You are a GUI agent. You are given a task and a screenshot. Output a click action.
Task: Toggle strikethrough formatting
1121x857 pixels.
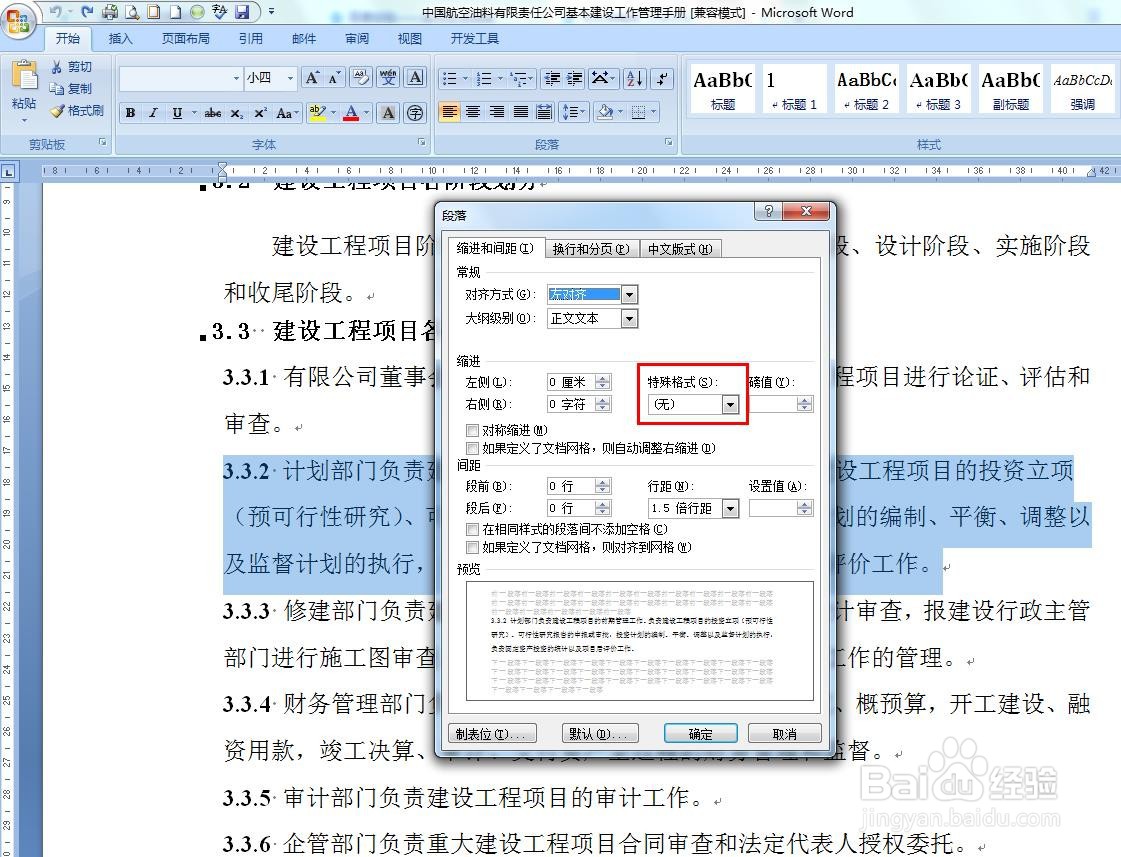[x=212, y=112]
